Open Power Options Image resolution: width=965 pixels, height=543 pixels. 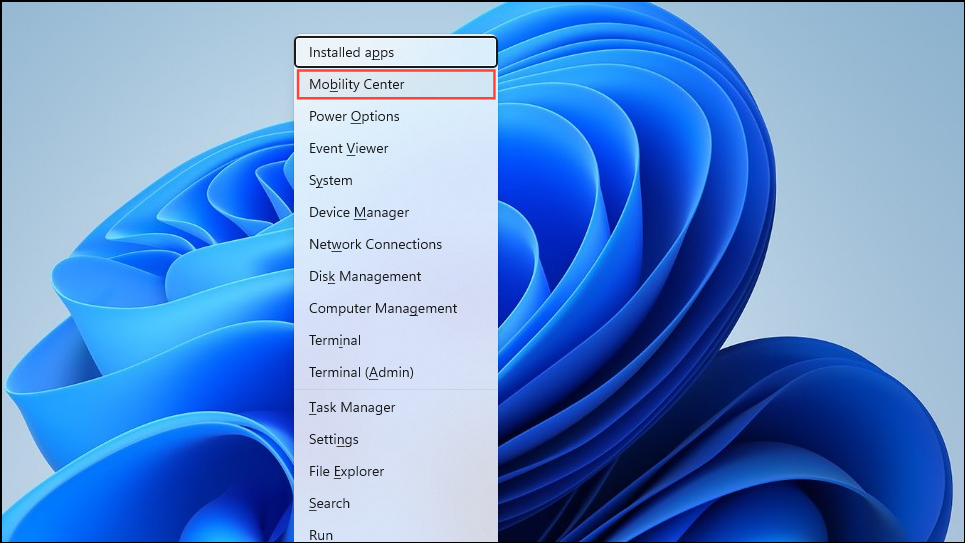(396, 116)
